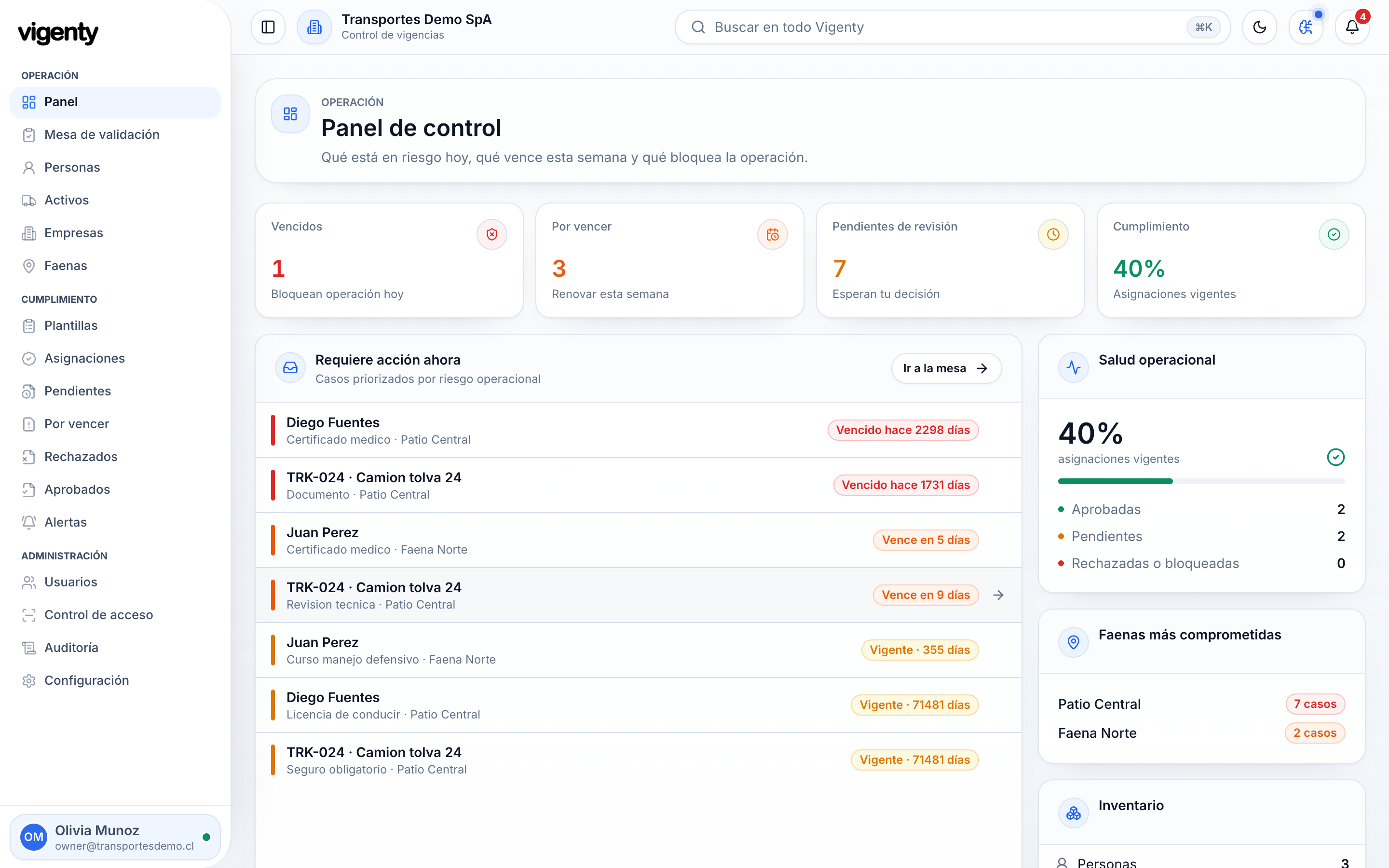1389x868 pixels.
Task: Open Diego Fuentes Certificado medico case
Action: coord(638,431)
